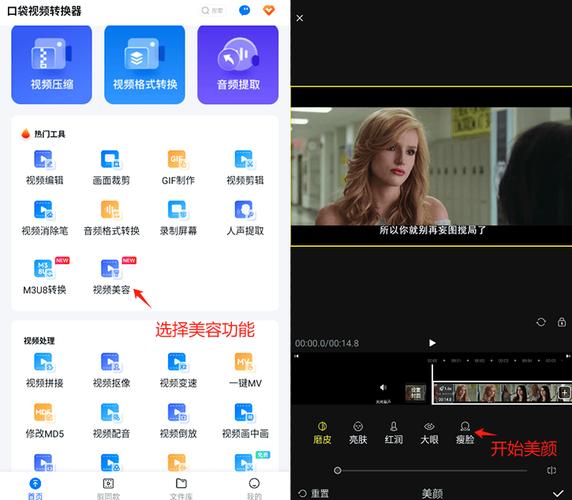Screen dimensions: 572x500
Task: Open the 视频画中画 picture-in-picture tool
Action: point(245,420)
